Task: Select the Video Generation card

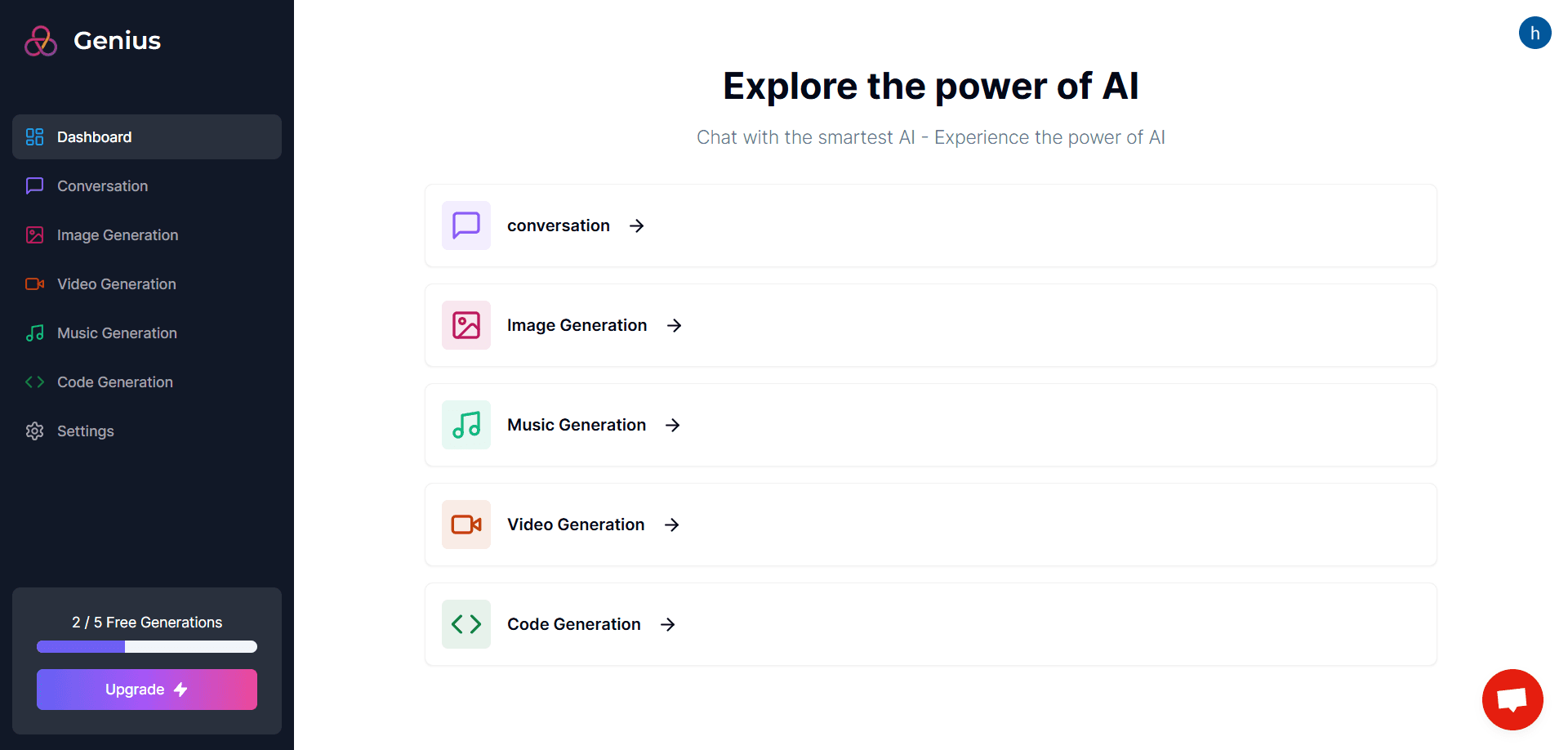Action: [931, 525]
